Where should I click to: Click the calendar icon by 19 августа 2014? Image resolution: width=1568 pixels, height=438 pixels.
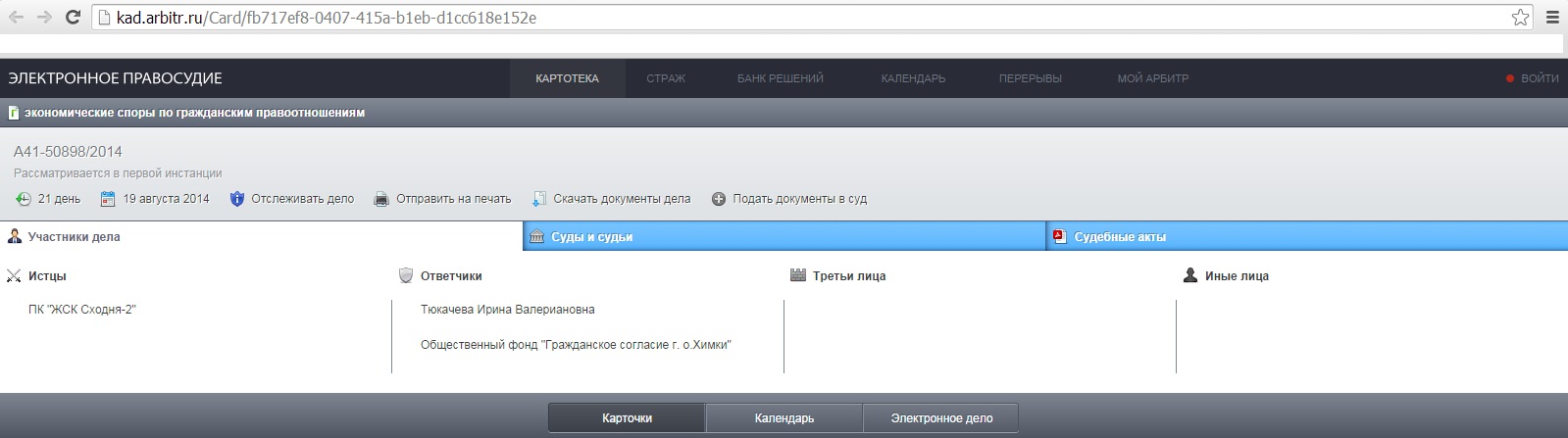coord(108,199)
